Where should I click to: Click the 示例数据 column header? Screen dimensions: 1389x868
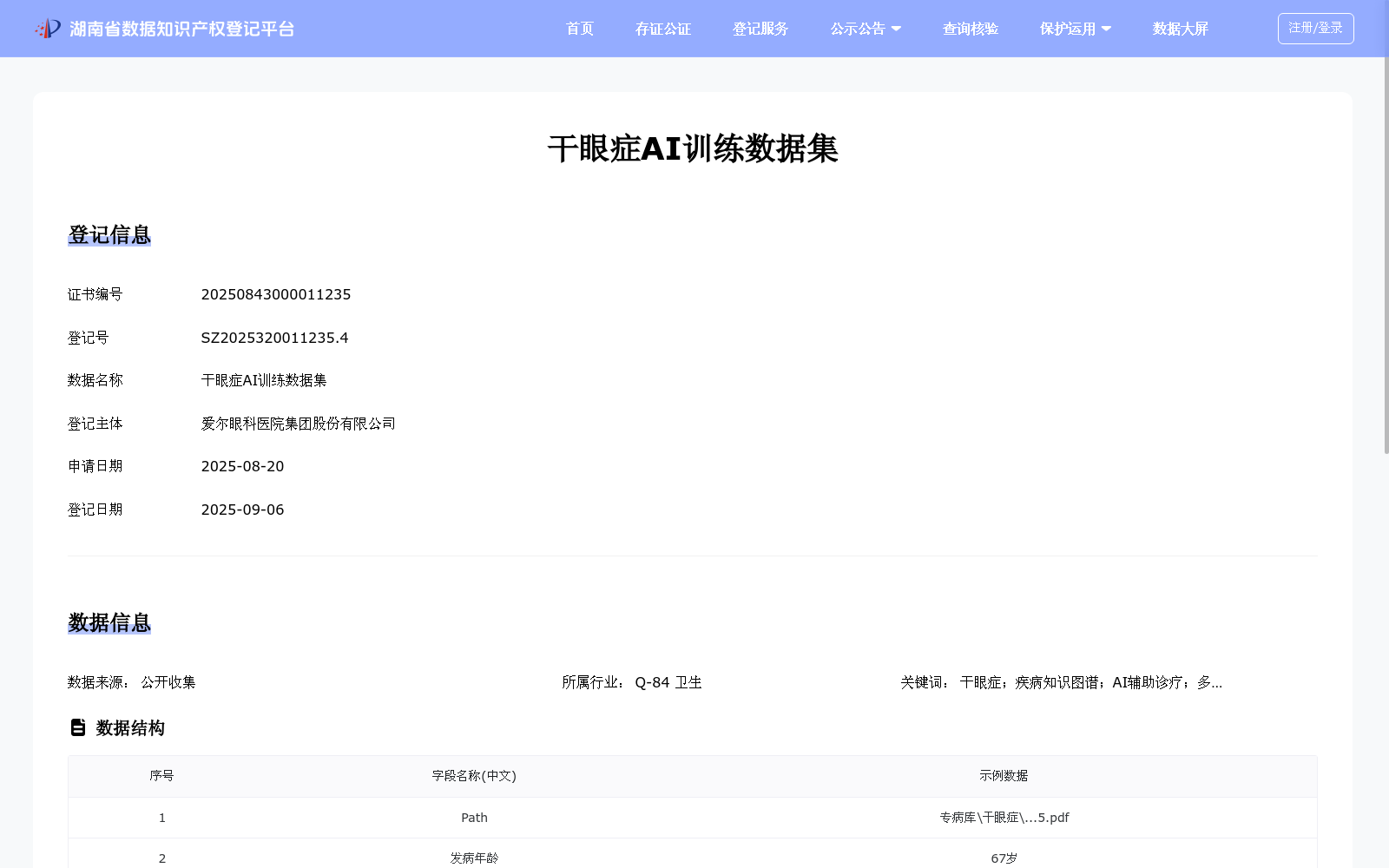(1004, 776)
